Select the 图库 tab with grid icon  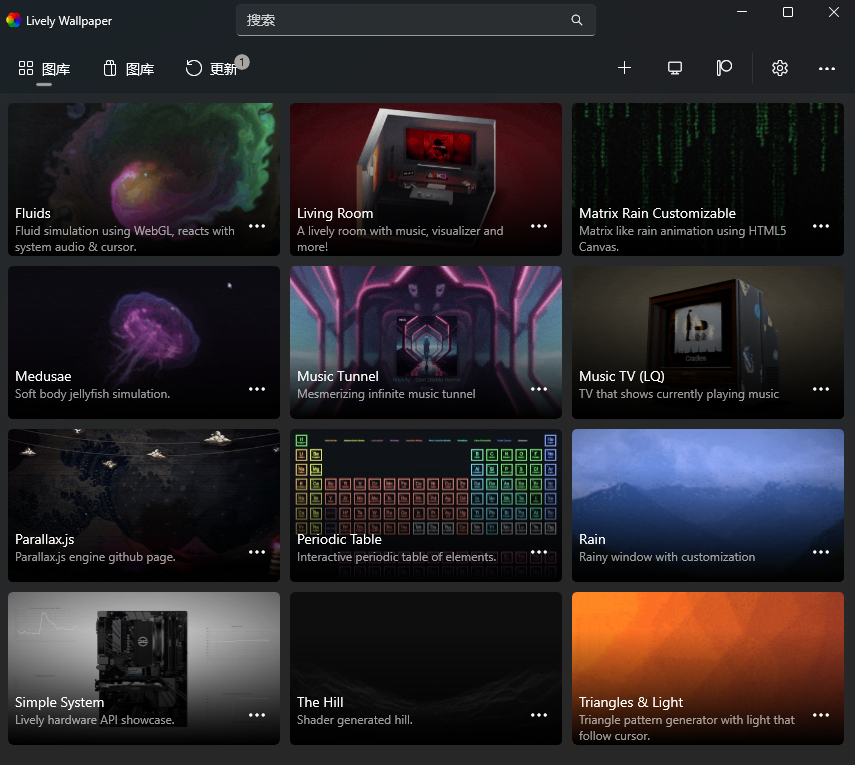[x=44, y=69]
